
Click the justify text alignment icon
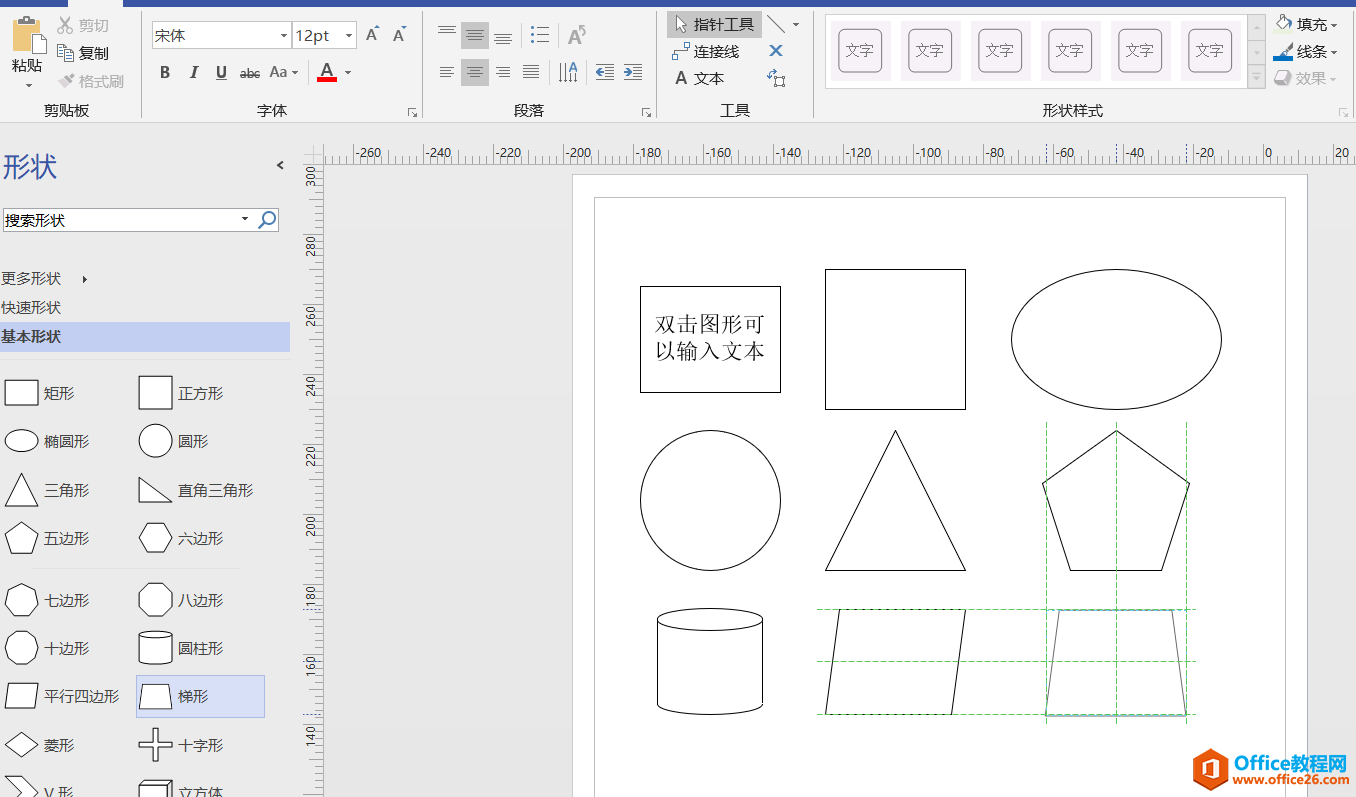pos(531,72)
